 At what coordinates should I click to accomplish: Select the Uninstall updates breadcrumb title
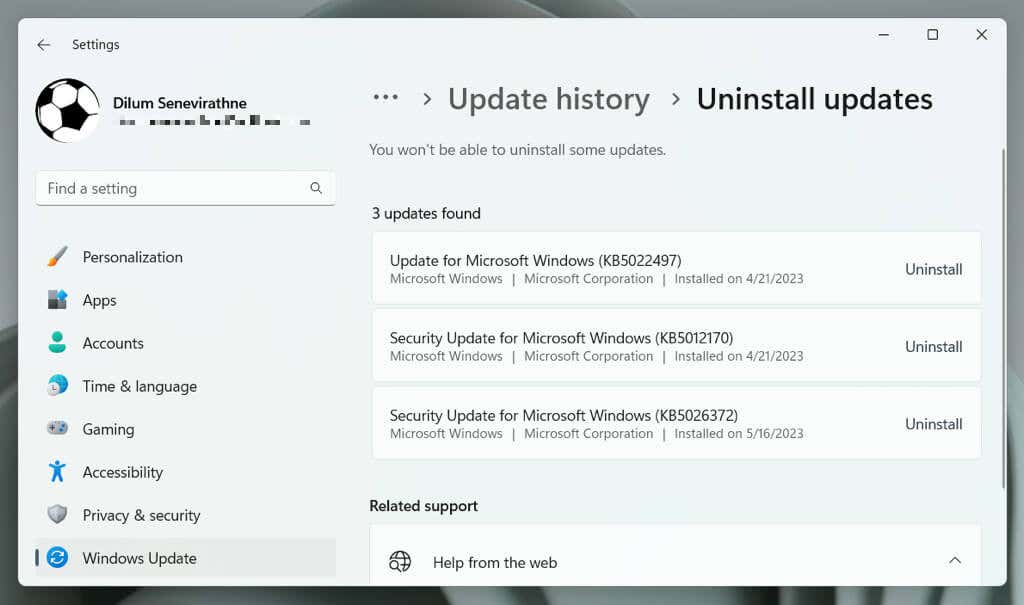point(815,98)
